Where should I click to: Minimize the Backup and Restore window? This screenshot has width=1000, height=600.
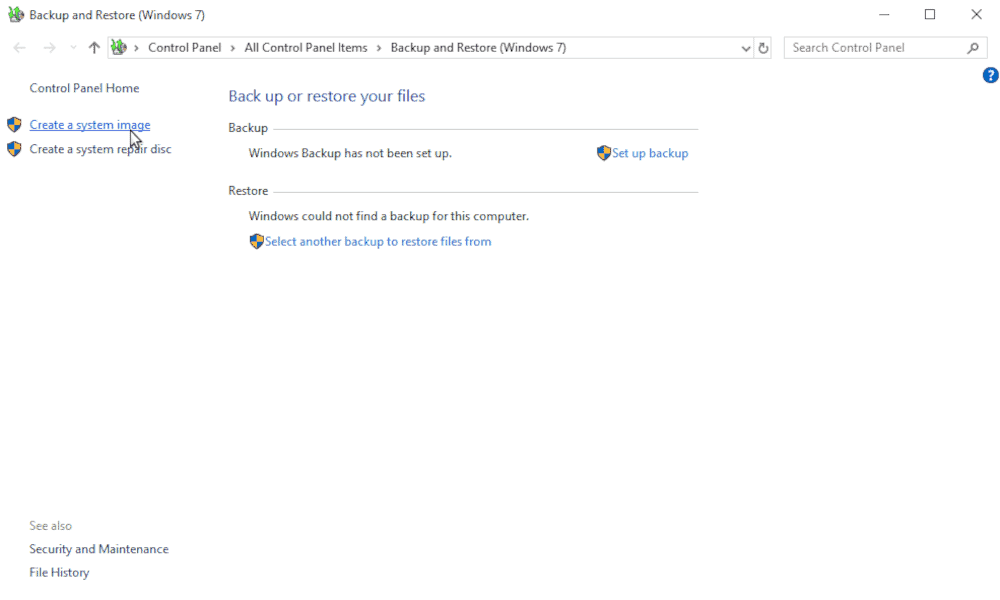coord(884,14)
